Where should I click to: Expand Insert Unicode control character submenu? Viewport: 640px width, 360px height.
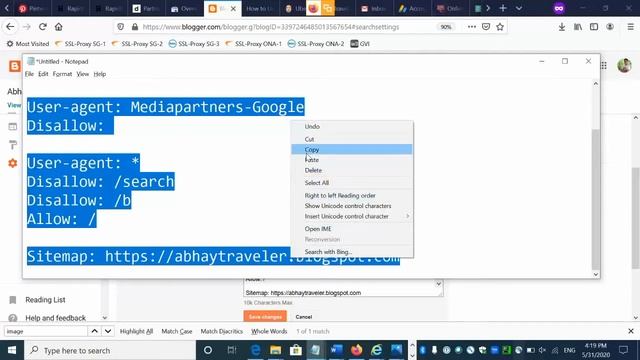[352, 216]
